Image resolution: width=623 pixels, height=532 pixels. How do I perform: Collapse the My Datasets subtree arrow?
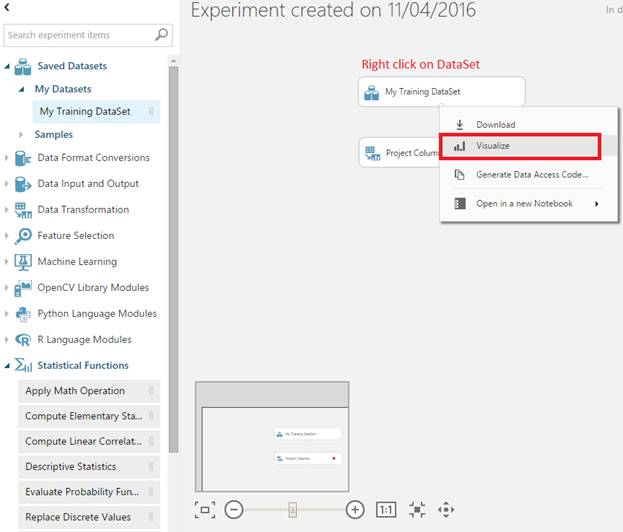pyautogui.click(x=22, y=89)
